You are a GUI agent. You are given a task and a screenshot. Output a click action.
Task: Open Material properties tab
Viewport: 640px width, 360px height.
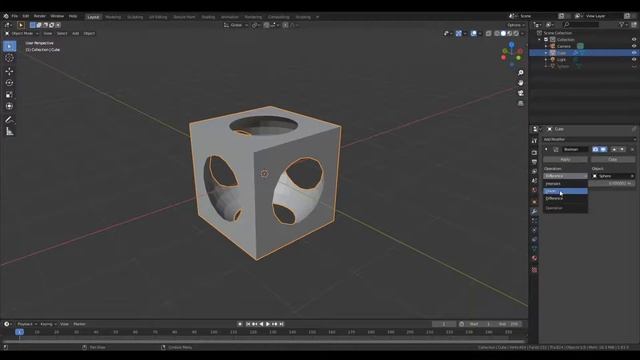tap(534, 258)
